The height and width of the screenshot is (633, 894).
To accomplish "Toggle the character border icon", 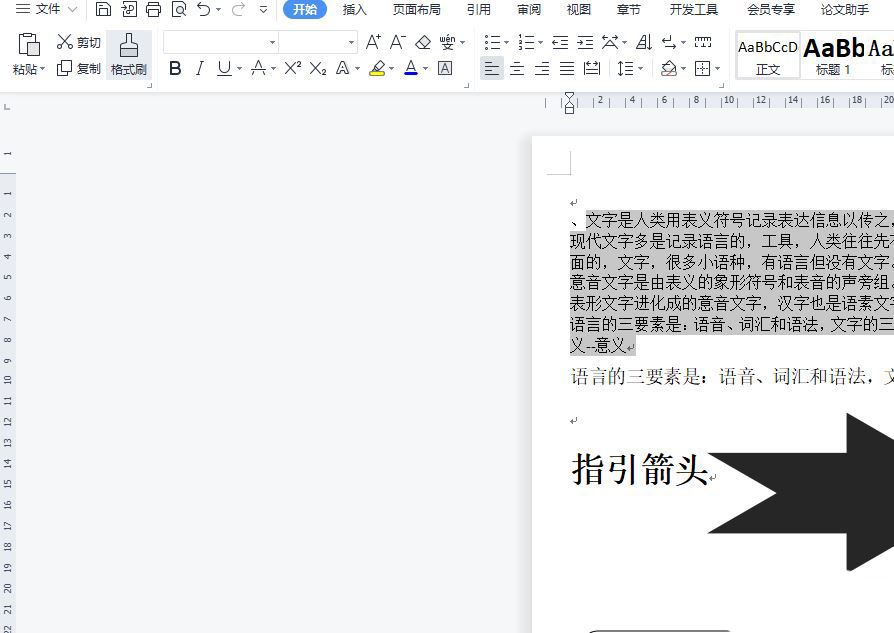I will click(445, 68).
